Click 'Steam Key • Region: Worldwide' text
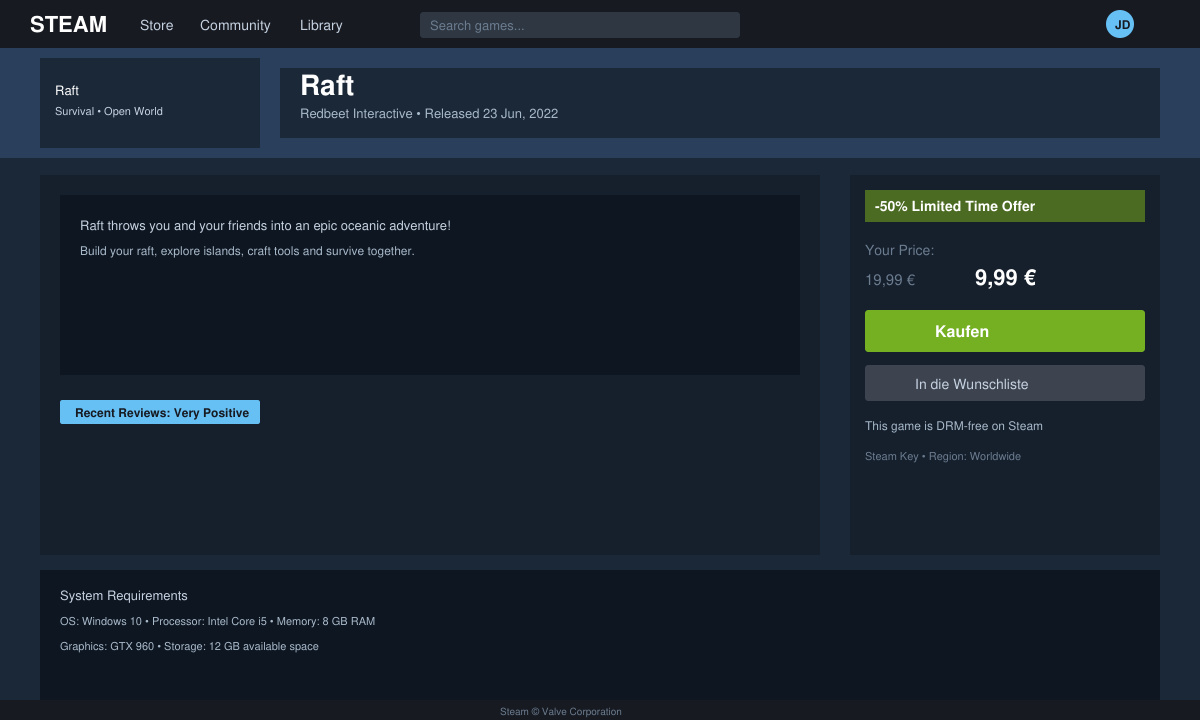This screenshot has width=1200, height=720. click(943, 456)
